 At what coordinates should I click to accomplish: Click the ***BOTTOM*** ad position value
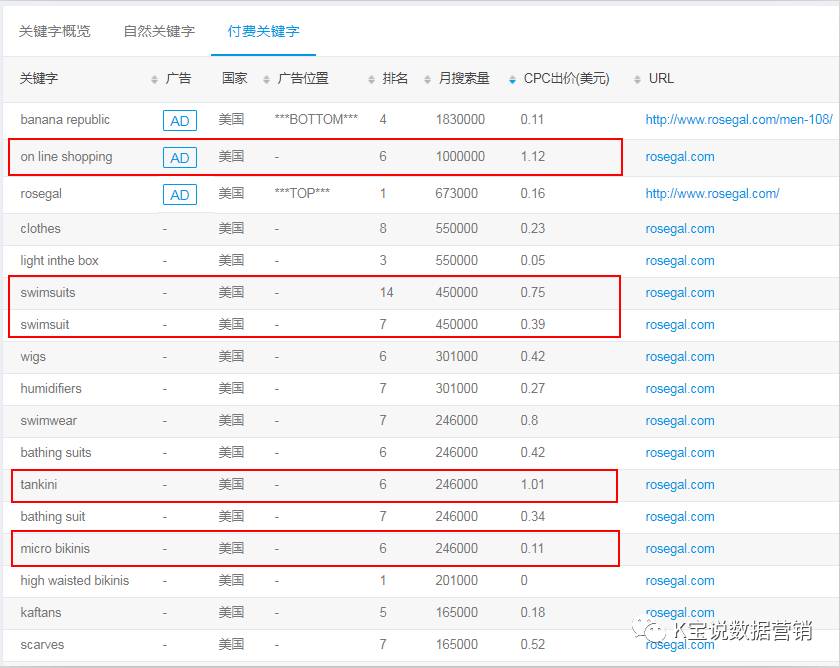click(x=316, y=119)
